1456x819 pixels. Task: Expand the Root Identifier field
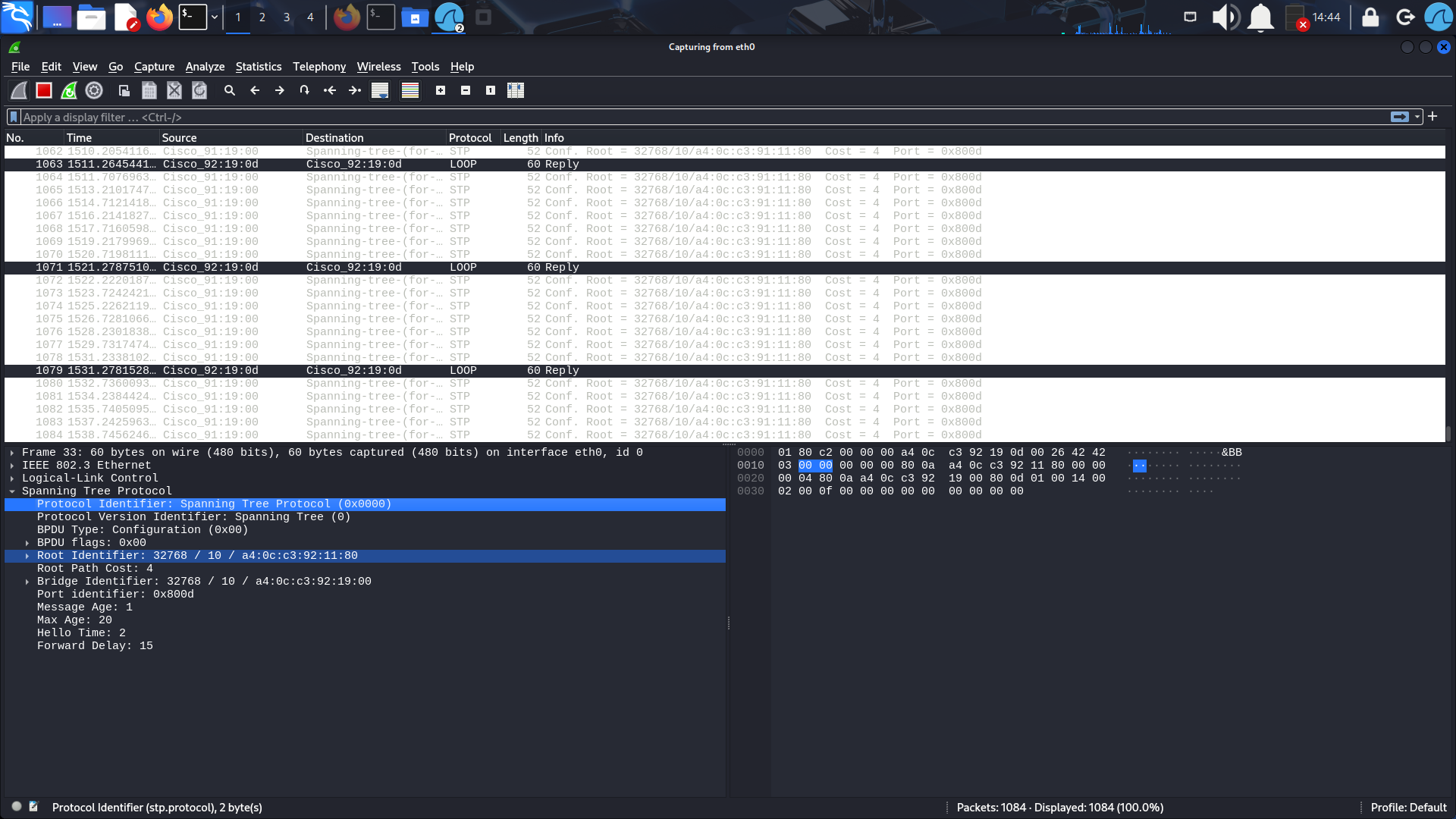point(27,556)
